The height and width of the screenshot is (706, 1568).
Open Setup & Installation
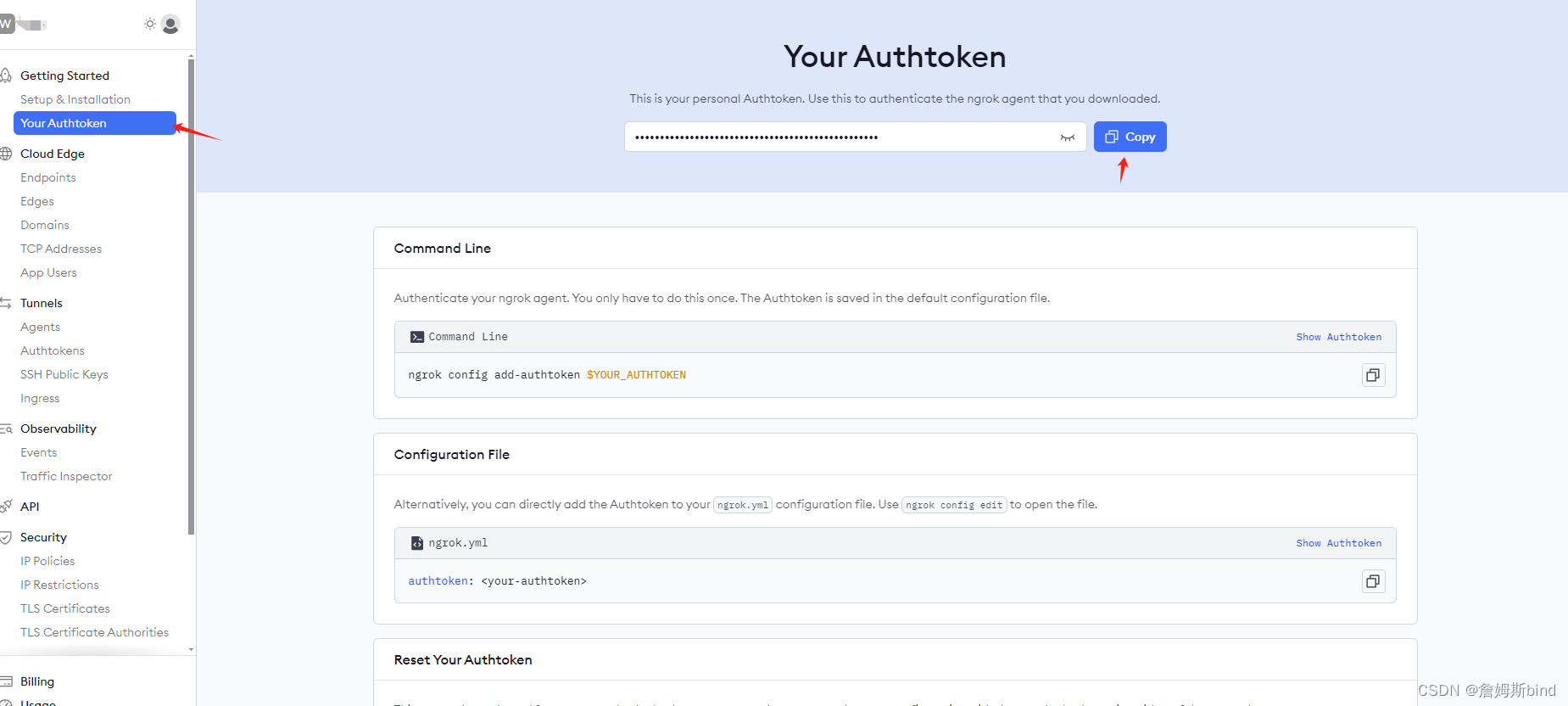coord(75,99)
